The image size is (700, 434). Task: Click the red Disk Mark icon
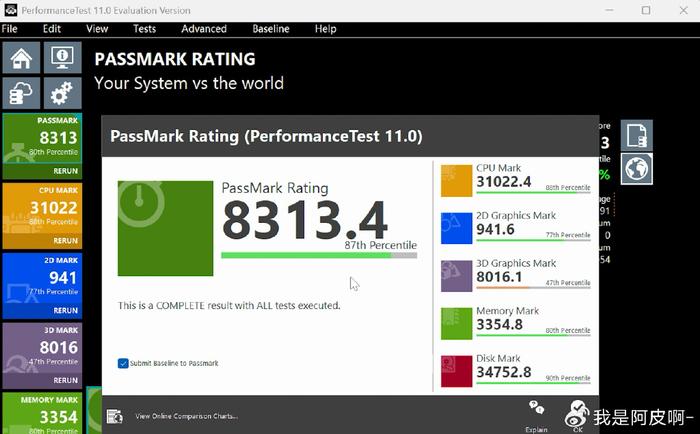tap(456, 371)
